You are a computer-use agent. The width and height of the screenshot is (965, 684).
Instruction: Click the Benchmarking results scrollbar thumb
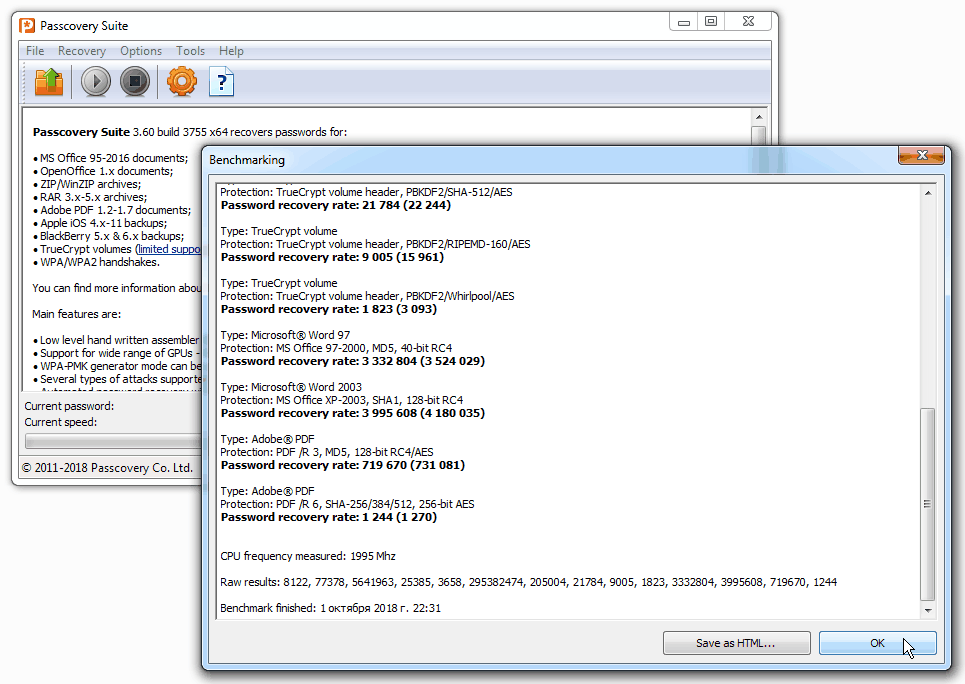(x=928, y=504)
